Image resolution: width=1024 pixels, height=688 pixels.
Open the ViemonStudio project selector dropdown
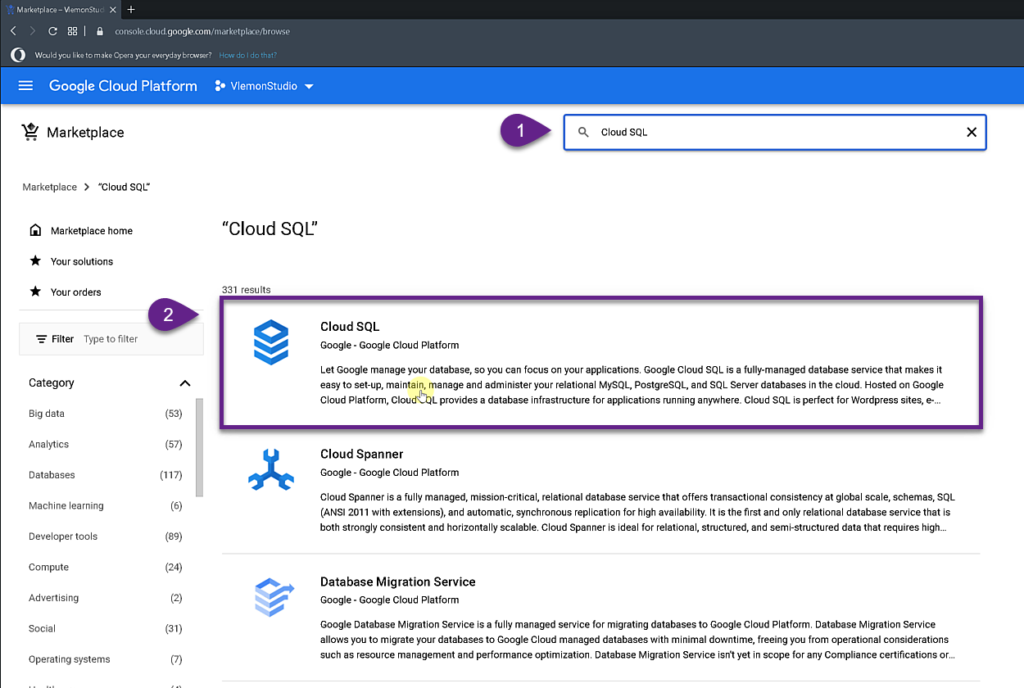pyautogui.click(x=265, y=86)
